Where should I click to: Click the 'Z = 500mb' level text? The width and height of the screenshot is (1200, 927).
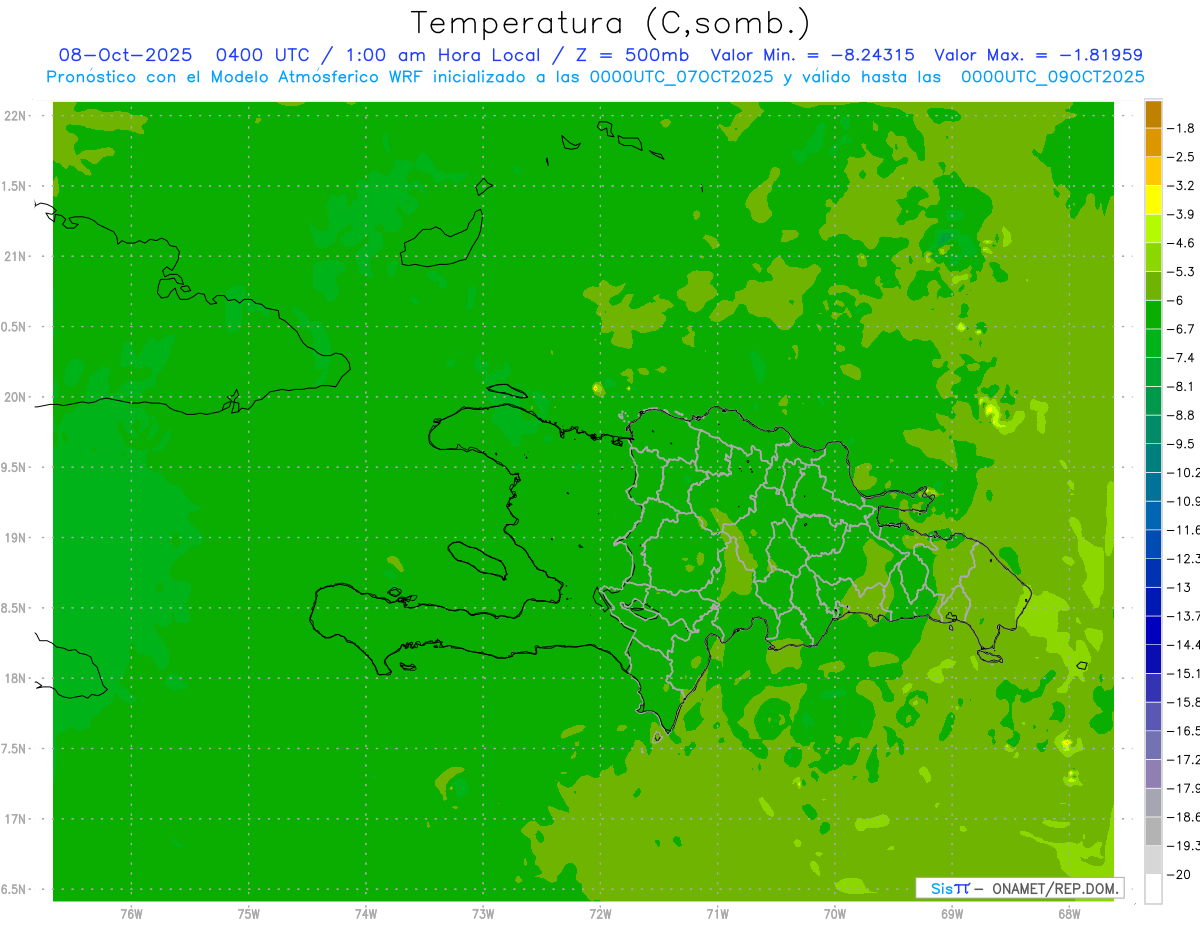pyautogui.click(x=631, y=55)
